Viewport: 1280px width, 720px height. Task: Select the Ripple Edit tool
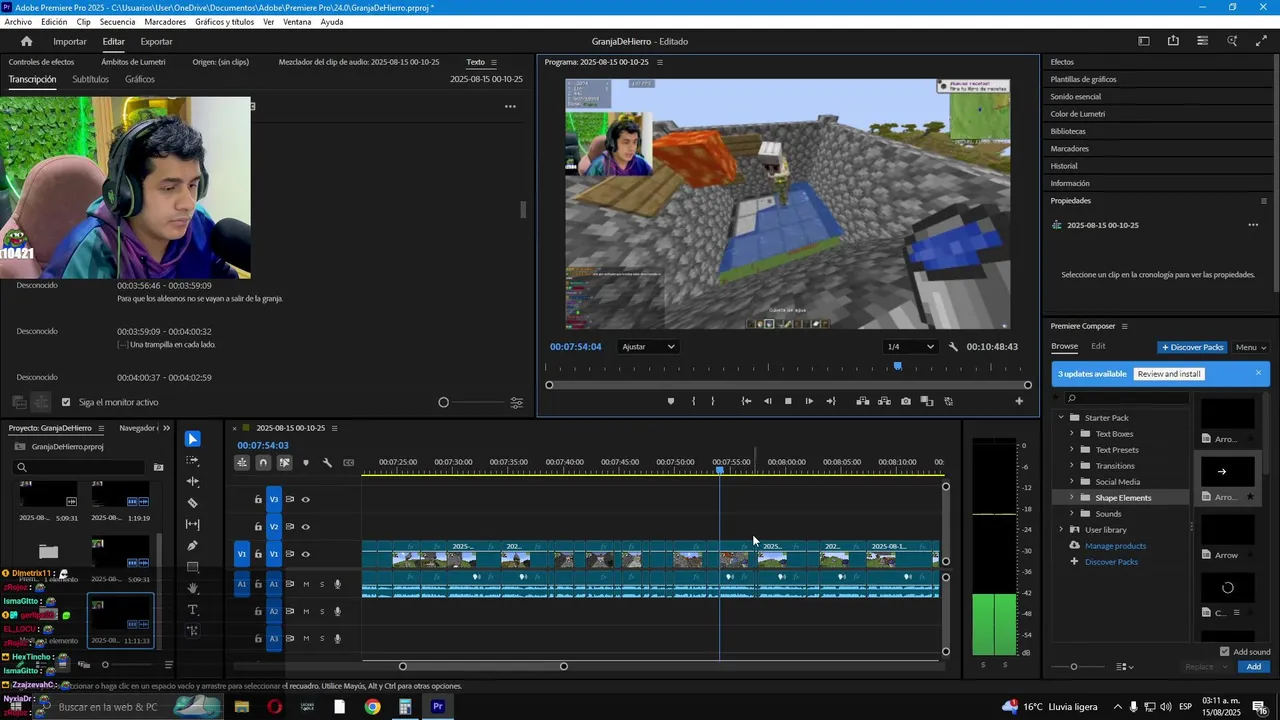click(193, 481)
